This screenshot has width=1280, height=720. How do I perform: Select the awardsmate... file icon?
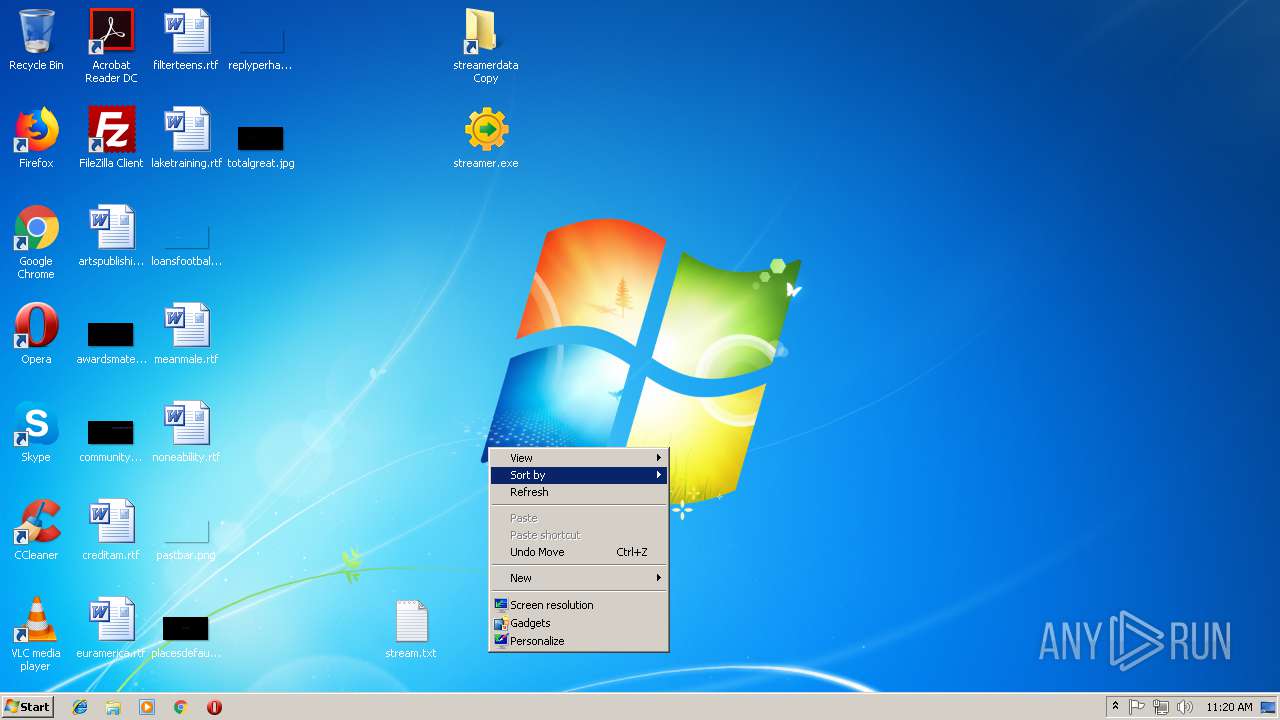[111, 343]
